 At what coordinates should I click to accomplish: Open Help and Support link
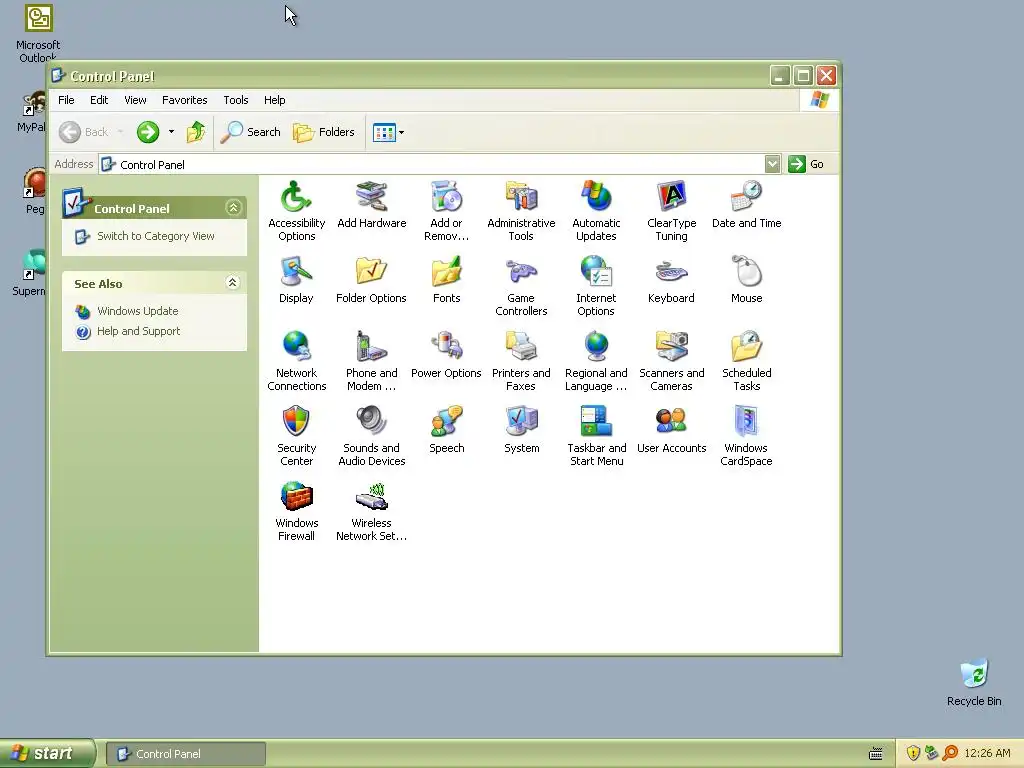[x=138, y=331]
